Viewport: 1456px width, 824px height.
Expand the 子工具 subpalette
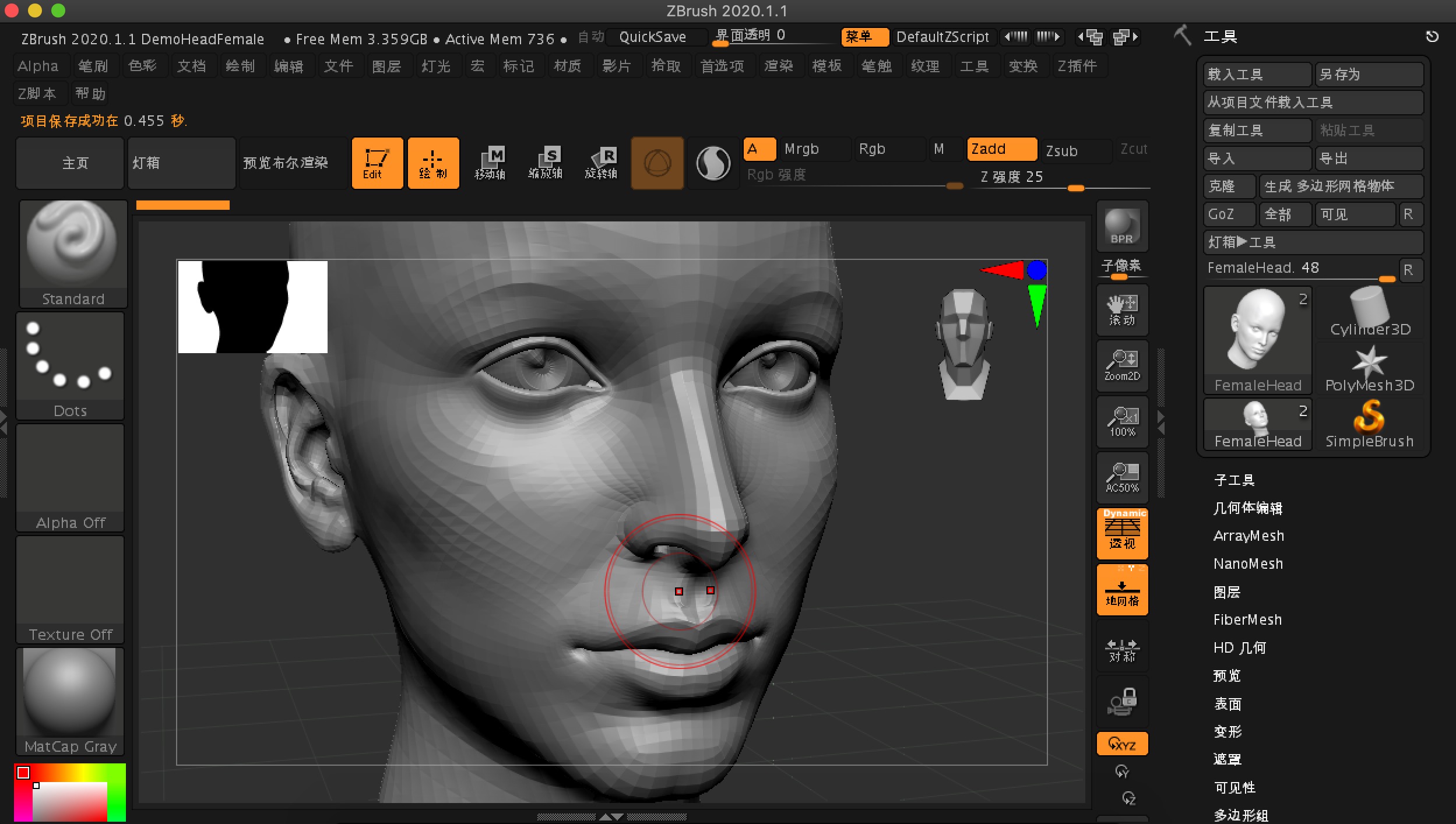pyautogui.click(x=1234, y=480)
